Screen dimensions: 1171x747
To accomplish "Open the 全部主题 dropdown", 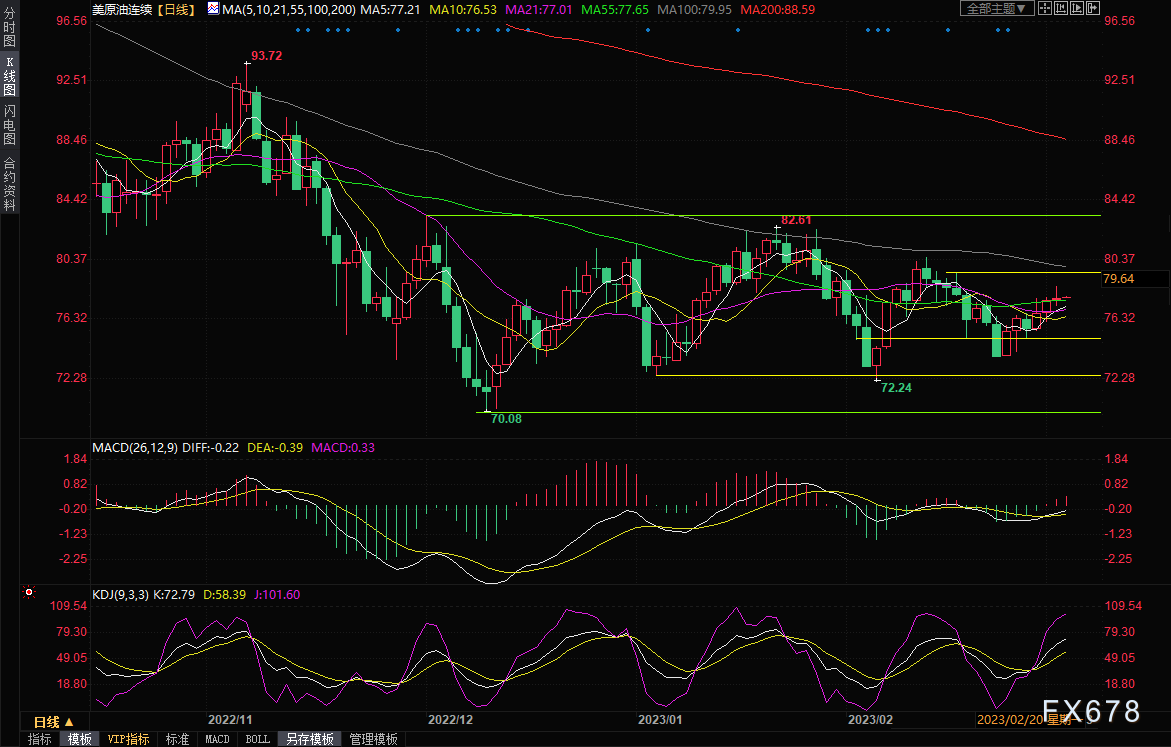I will (998, 8).
